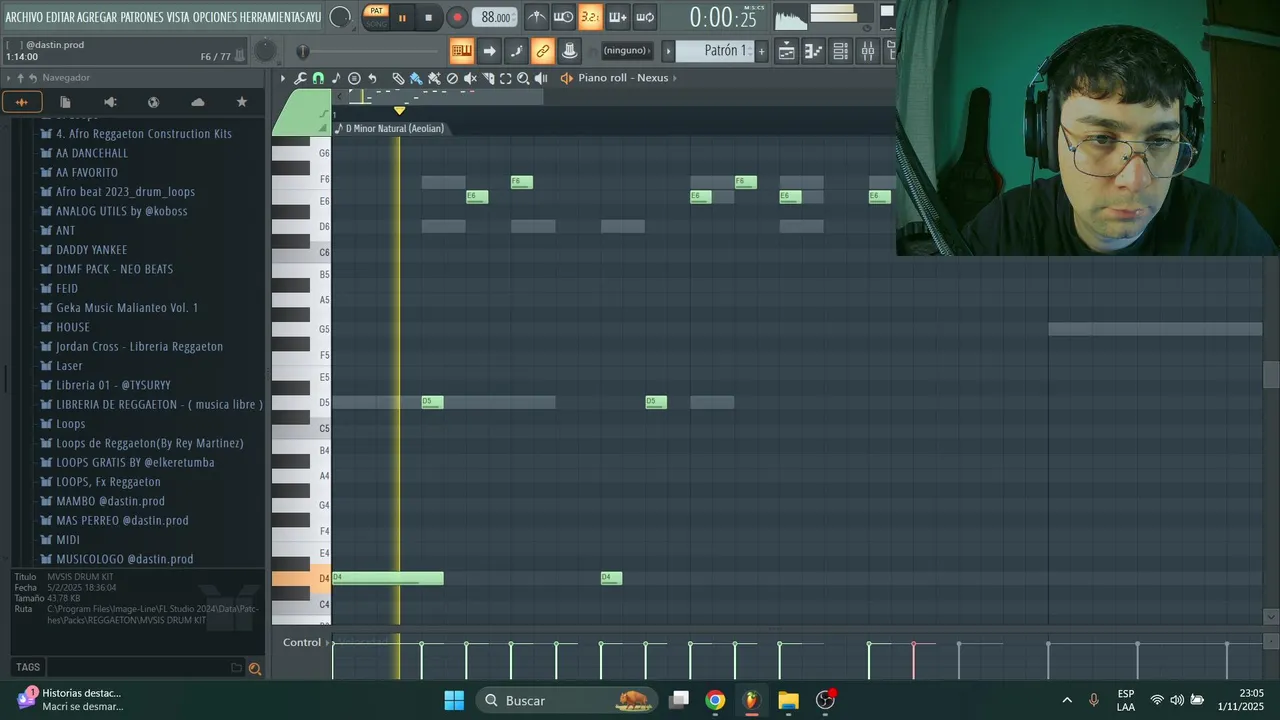This screenshot has height=720, width=1280.
Task: Select the Paint brush tool in piano roll
Action: [x=416, y=78]
